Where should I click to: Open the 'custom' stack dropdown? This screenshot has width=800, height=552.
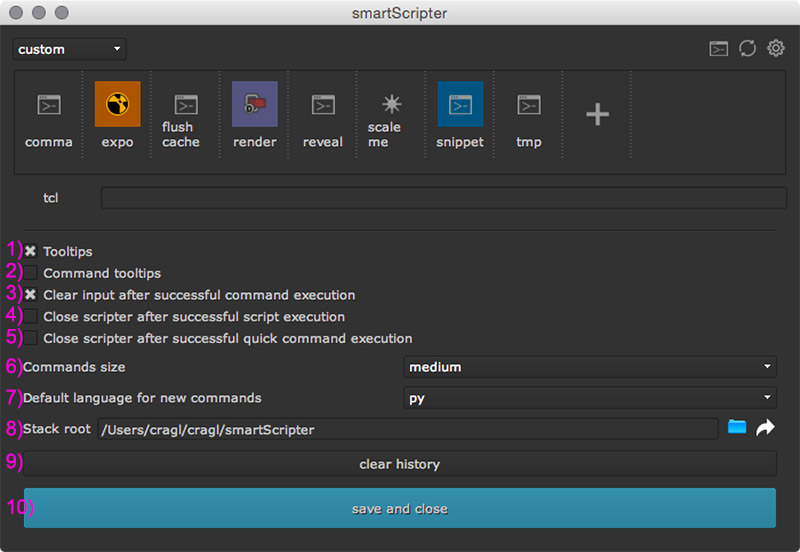tap(69, 49)
